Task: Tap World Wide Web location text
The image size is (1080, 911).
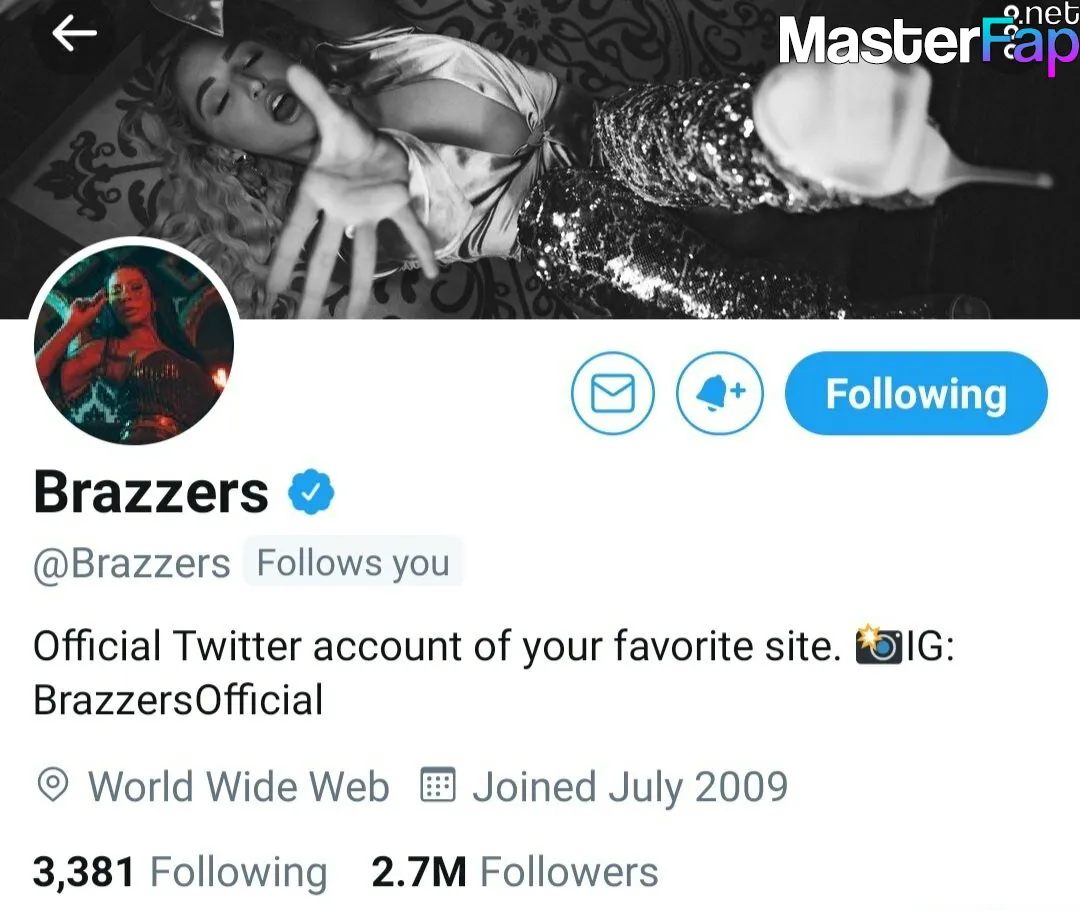Action: pos(239,786)
